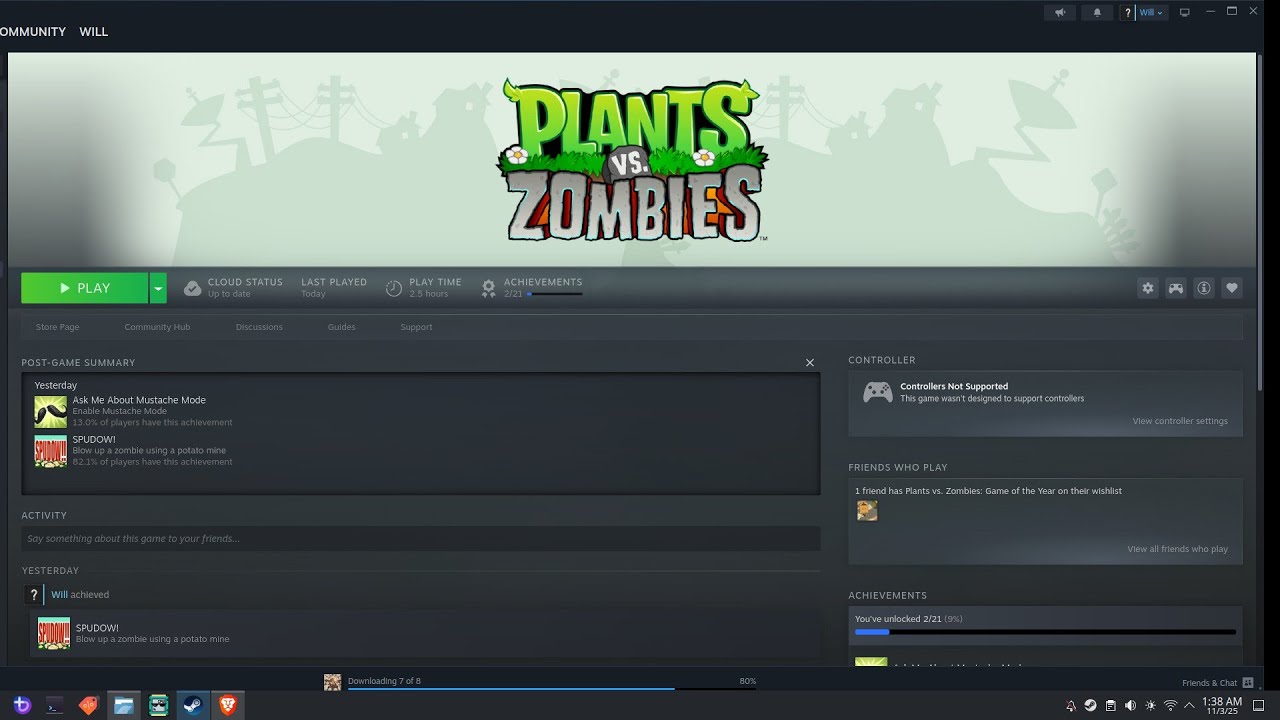Open Brave browser from the taskbar
This screenshot has height=720, width=1280.
227,705
